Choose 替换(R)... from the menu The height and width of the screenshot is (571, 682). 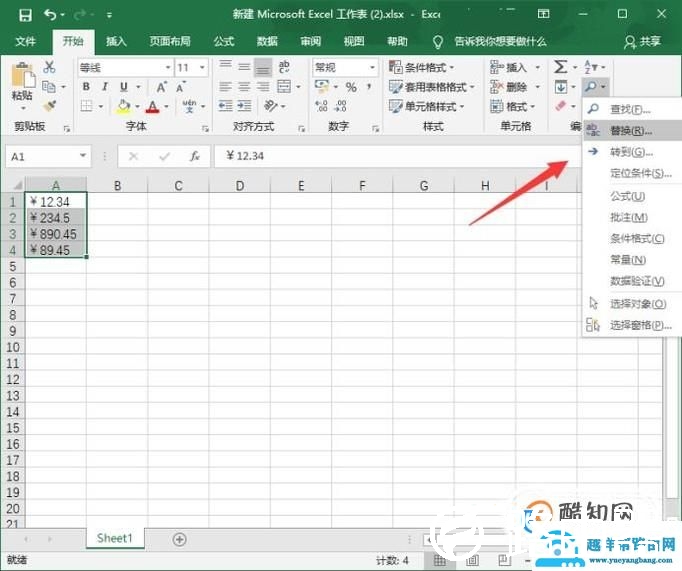(x=632, y=130)
